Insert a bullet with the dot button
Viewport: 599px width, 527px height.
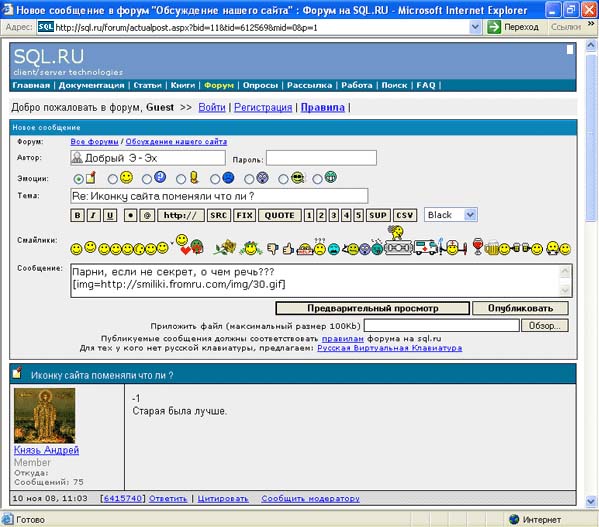click(x=131, y=215)
